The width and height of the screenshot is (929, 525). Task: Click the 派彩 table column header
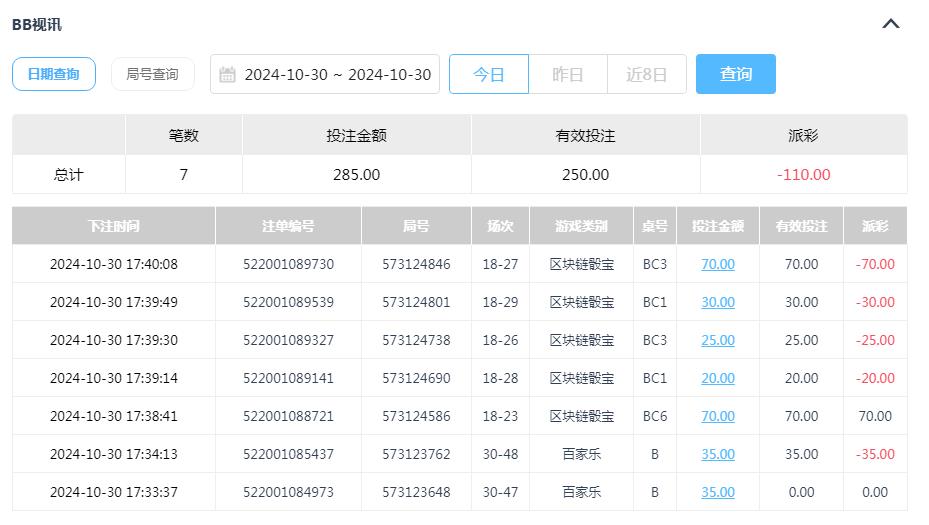[874, 226]
